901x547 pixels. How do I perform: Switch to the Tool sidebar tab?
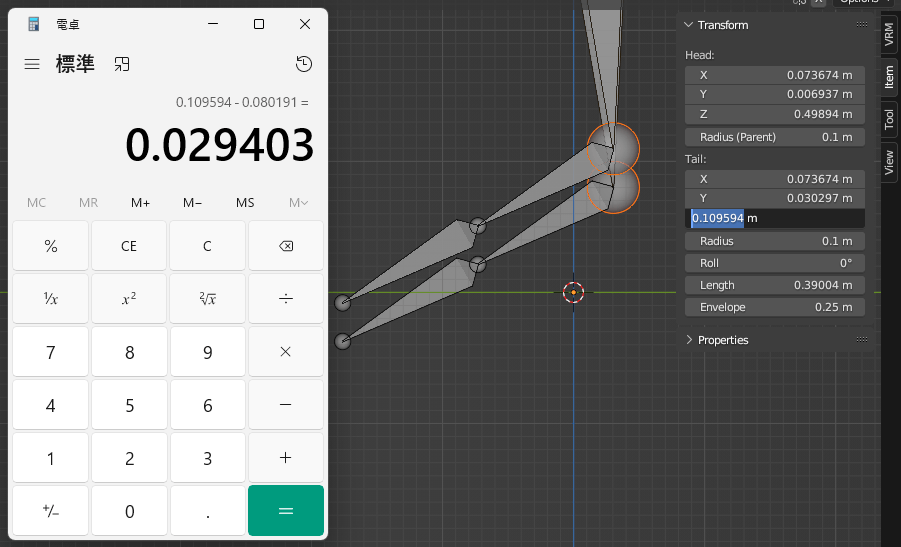click(889, 120)
